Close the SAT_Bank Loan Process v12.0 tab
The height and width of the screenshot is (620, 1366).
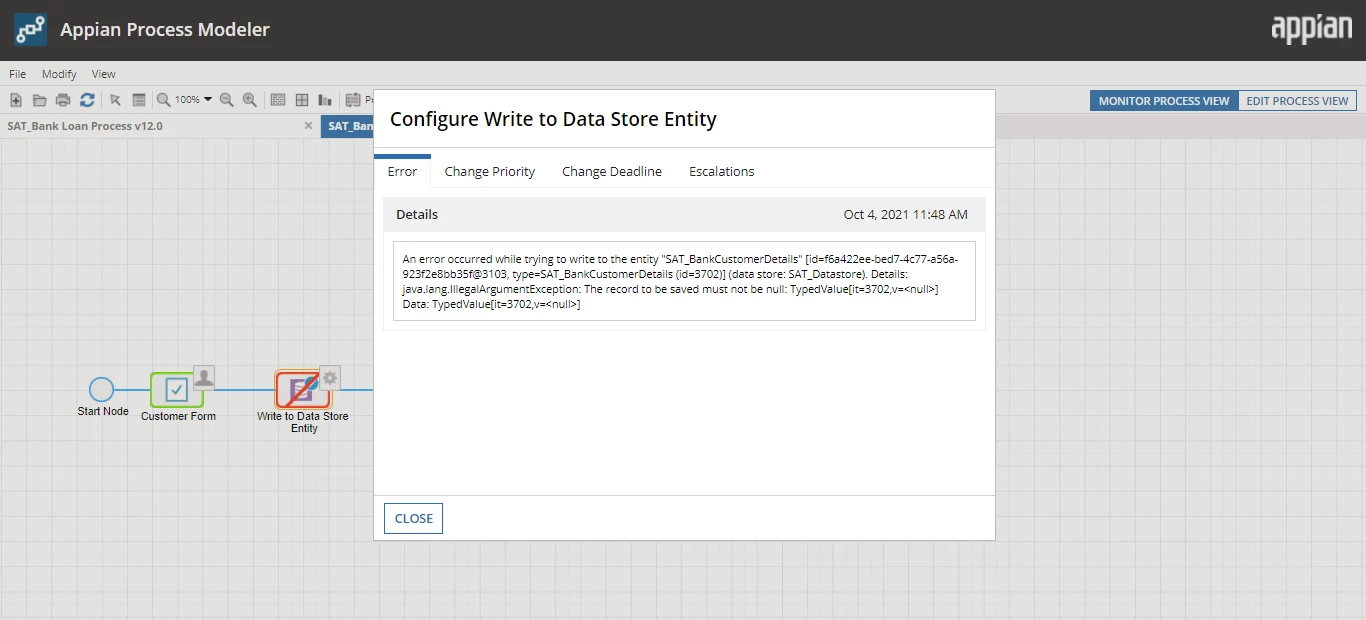308,126
